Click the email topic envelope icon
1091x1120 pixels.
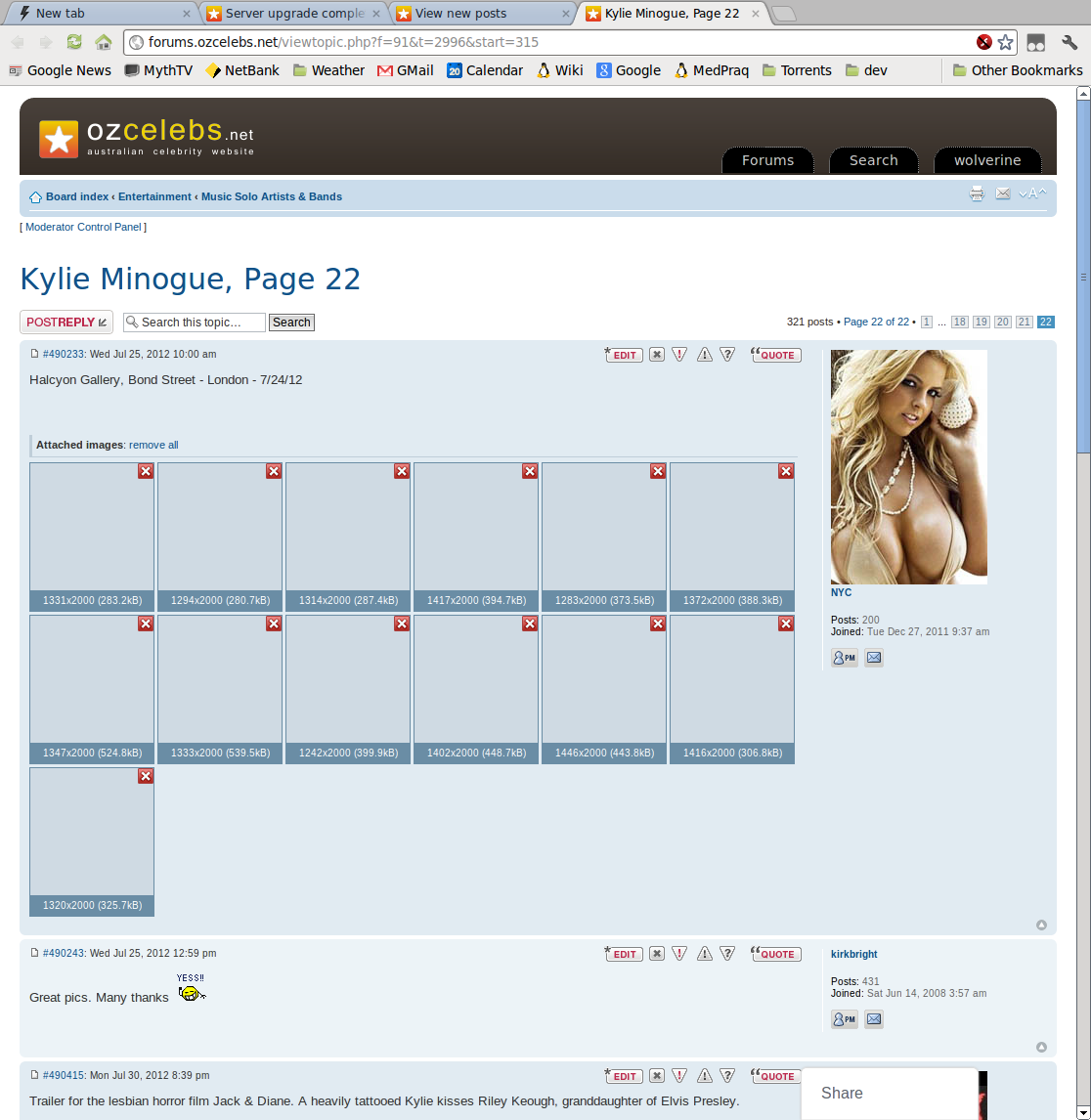coord(1003,194)
